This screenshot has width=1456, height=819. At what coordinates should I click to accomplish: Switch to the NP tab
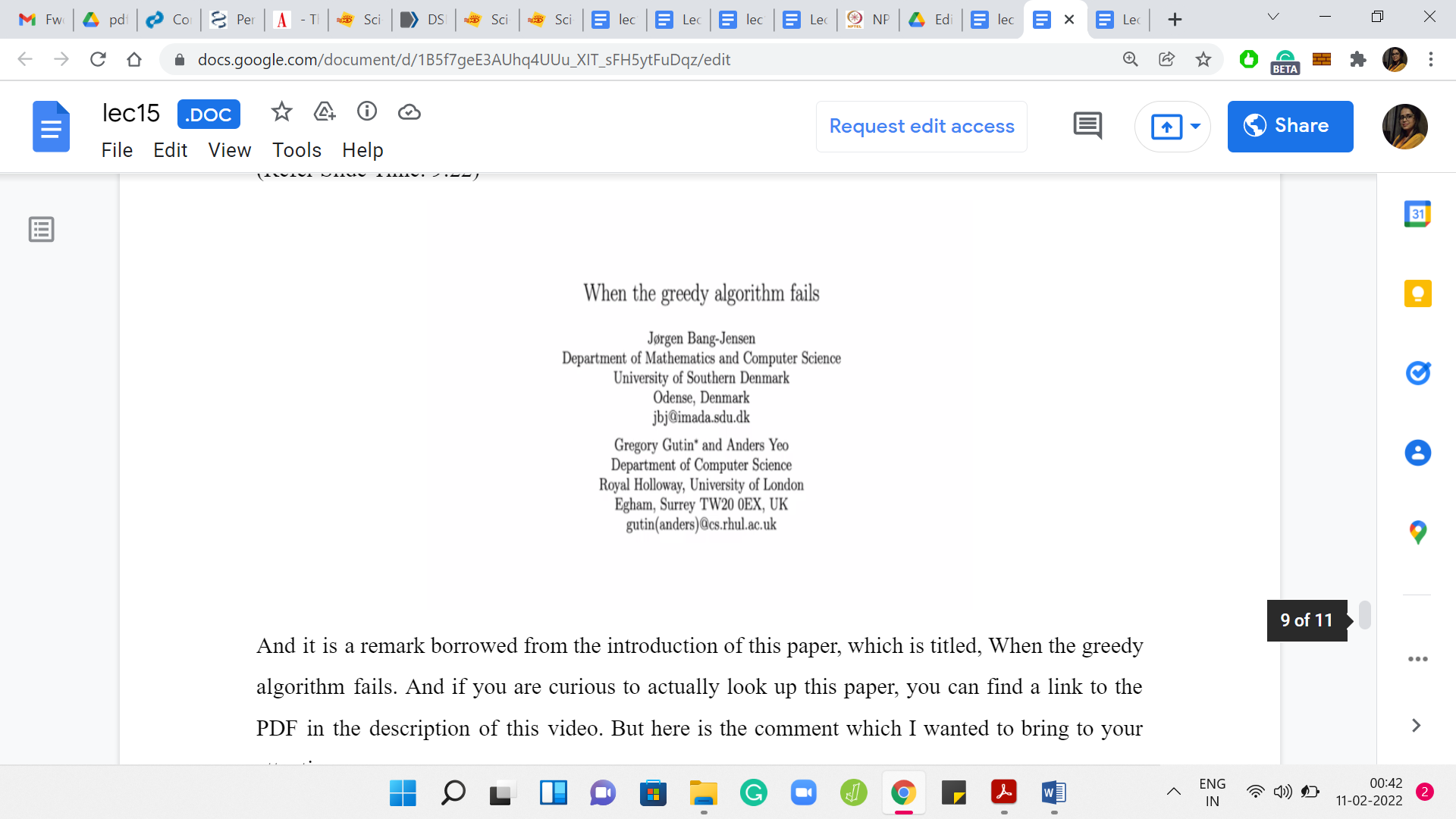[868, 20]
